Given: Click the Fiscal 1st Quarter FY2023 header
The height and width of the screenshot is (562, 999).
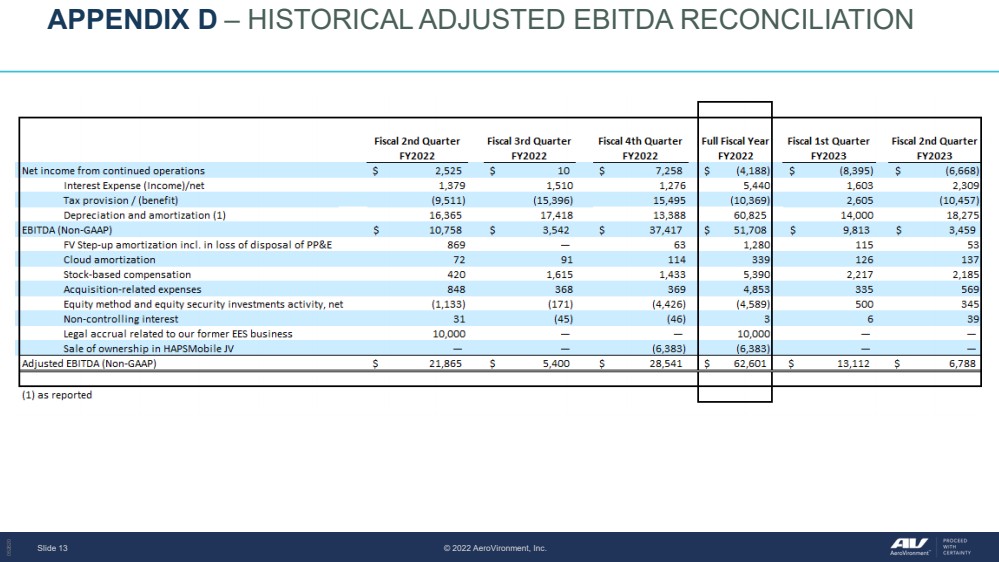Looking at the screenshot, I should [x=828, y=148].
